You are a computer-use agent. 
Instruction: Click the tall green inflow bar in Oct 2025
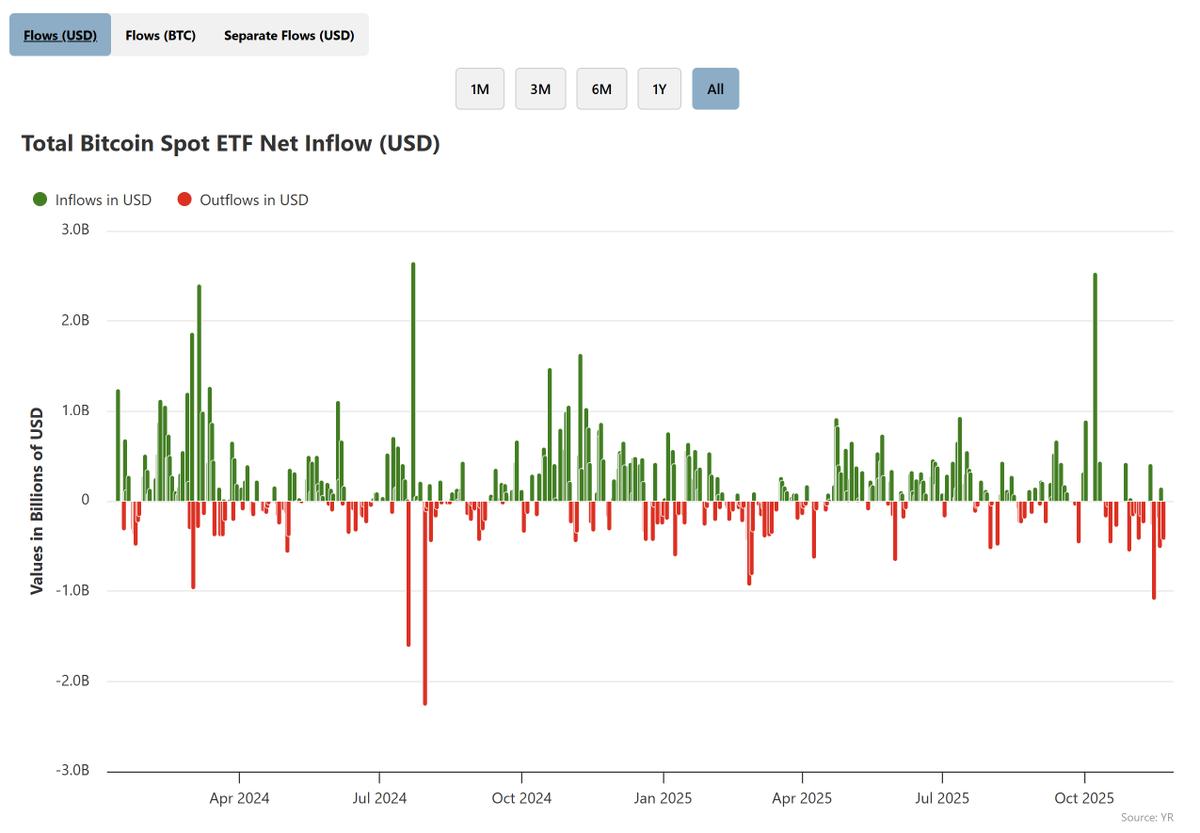(1095, 387)
